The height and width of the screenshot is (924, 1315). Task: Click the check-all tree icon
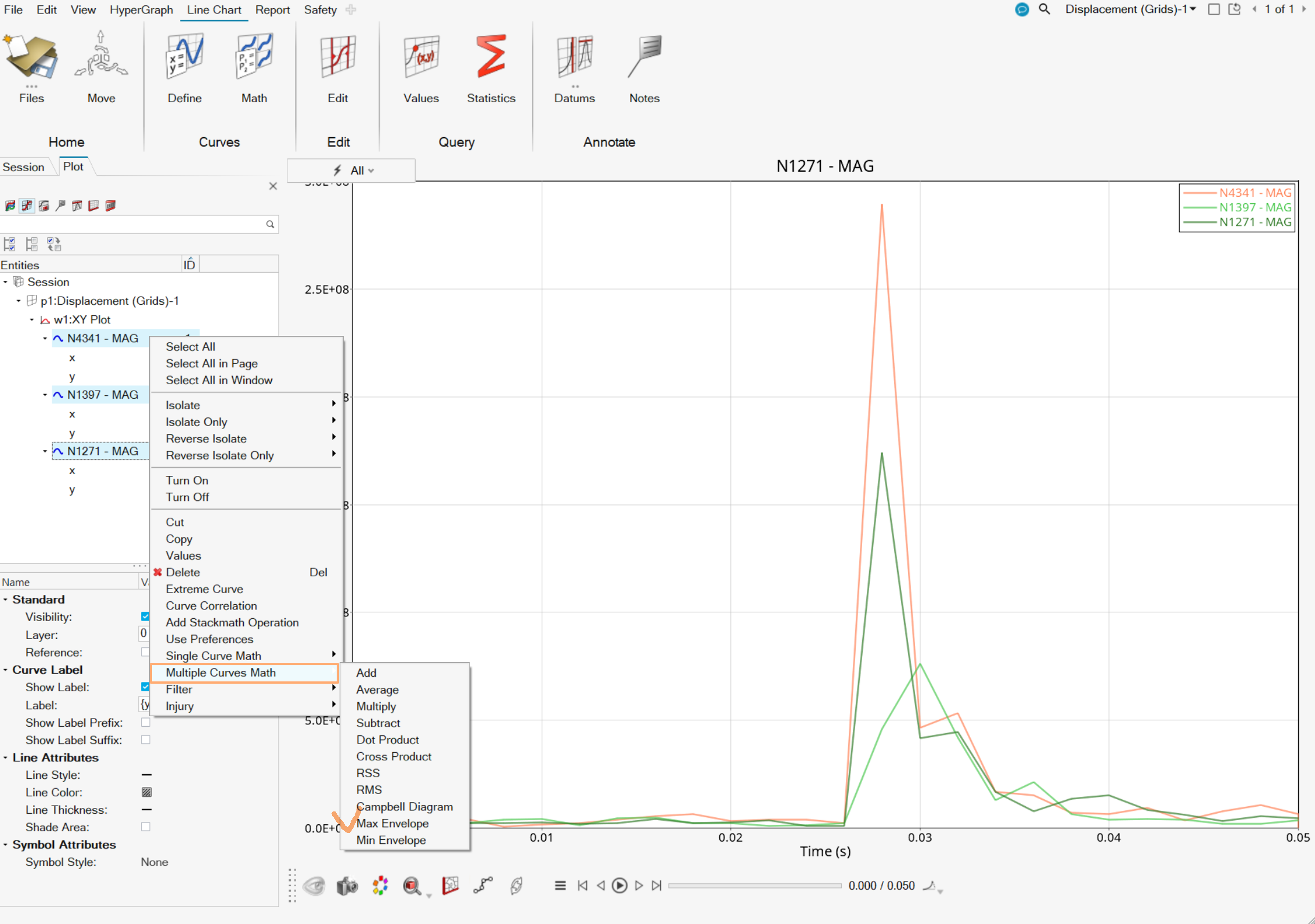point(9,244)
